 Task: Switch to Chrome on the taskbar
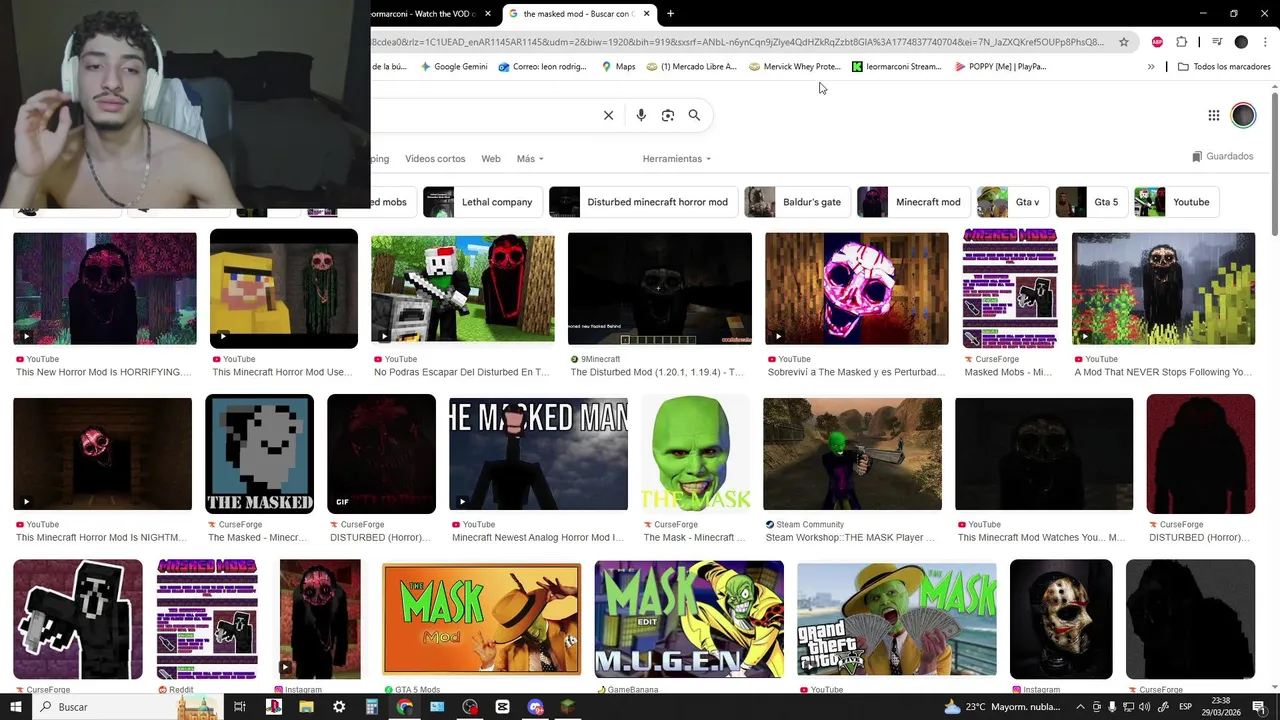tap(404, 707)
